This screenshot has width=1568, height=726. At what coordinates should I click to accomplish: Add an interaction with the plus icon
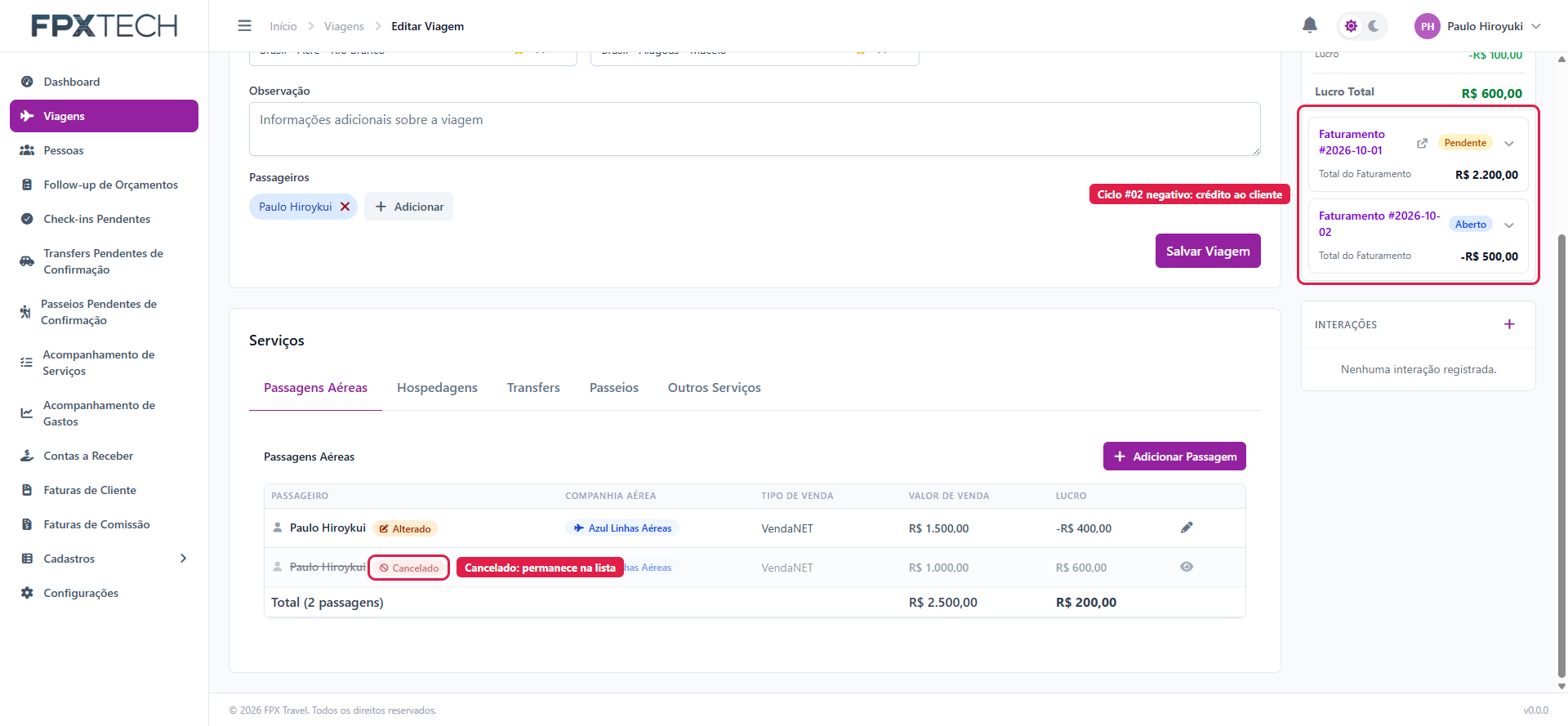click(x=1509, y=324)
